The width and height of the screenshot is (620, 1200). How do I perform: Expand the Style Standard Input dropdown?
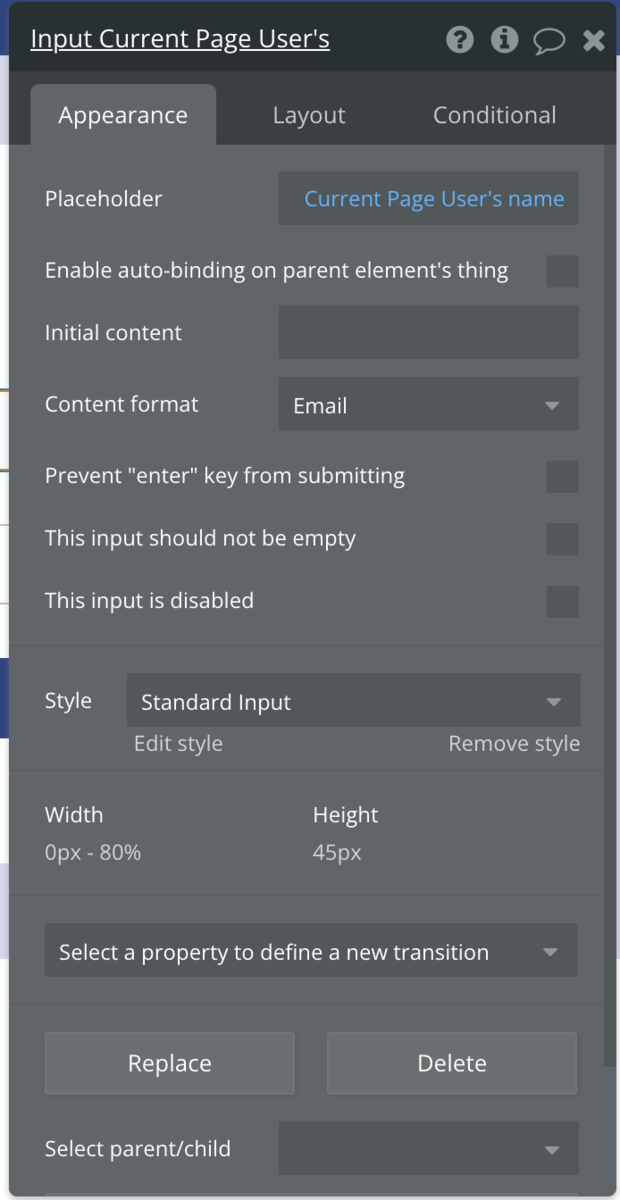353,700
